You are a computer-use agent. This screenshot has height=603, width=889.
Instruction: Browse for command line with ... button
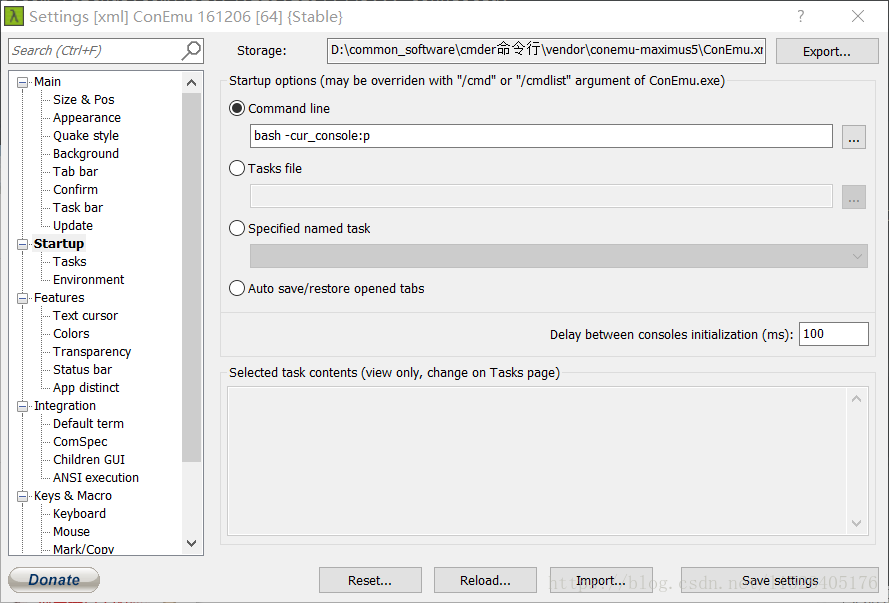click(x=854, y=137)
